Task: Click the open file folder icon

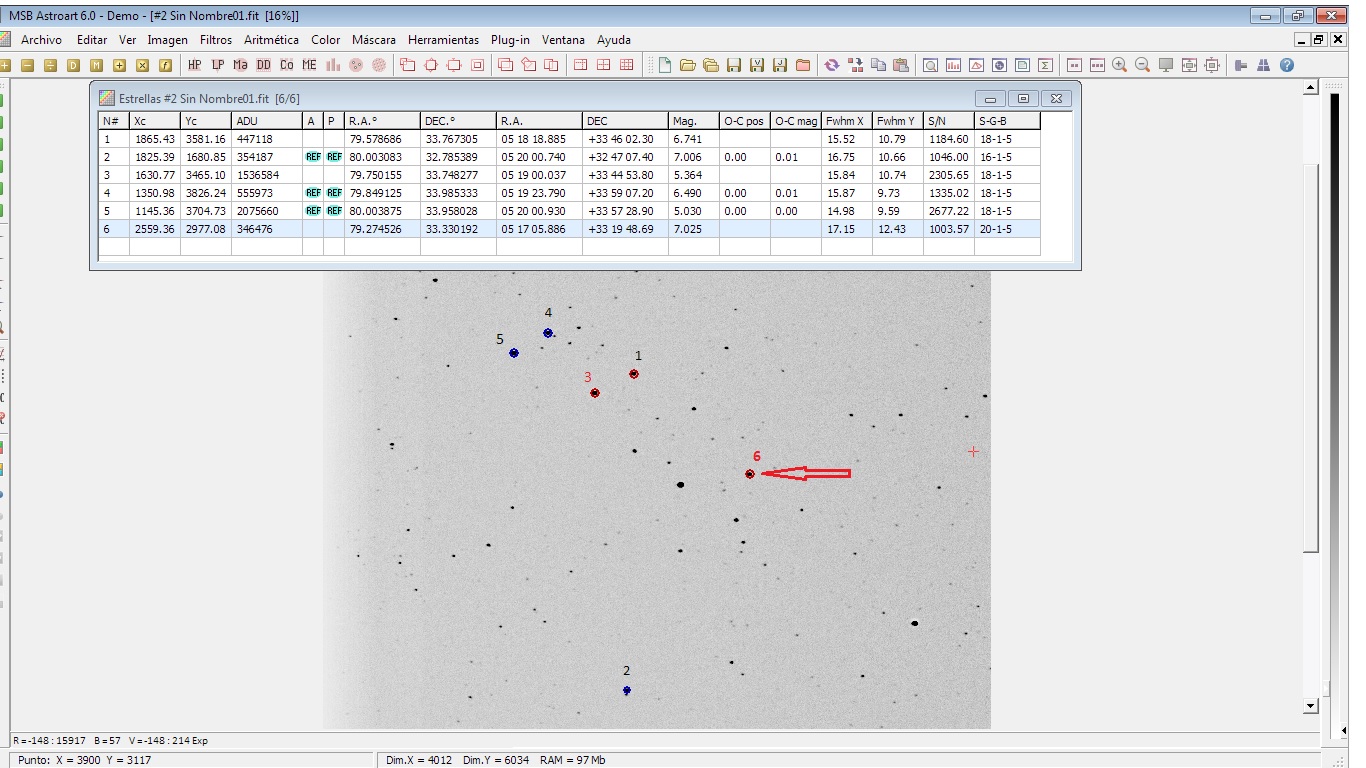Action: point(688,65)
